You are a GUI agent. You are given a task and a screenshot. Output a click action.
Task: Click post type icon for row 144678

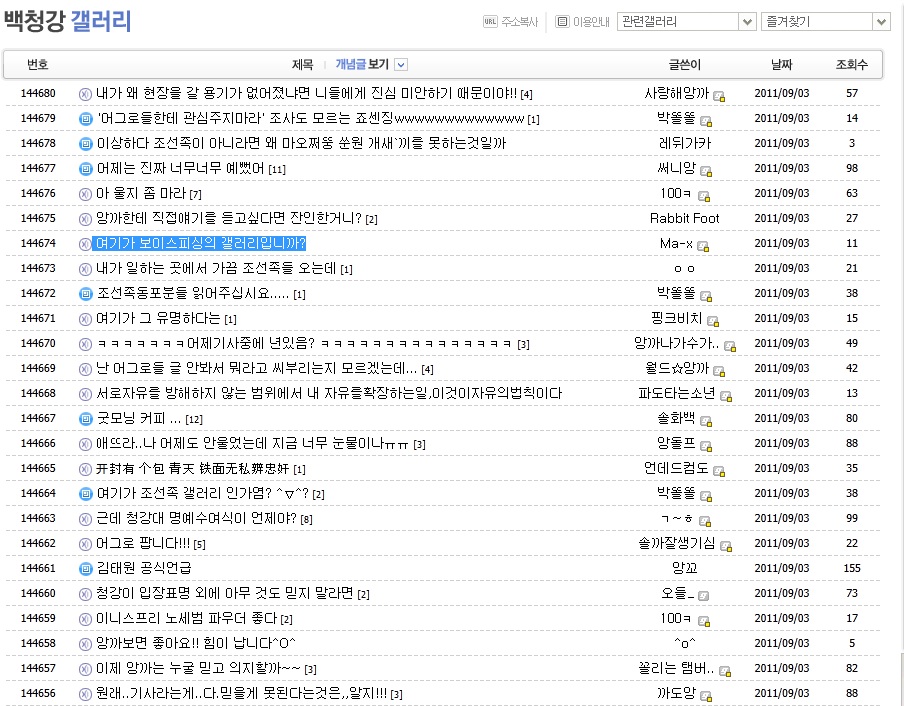pyautogui.click(x=85, y=144)
